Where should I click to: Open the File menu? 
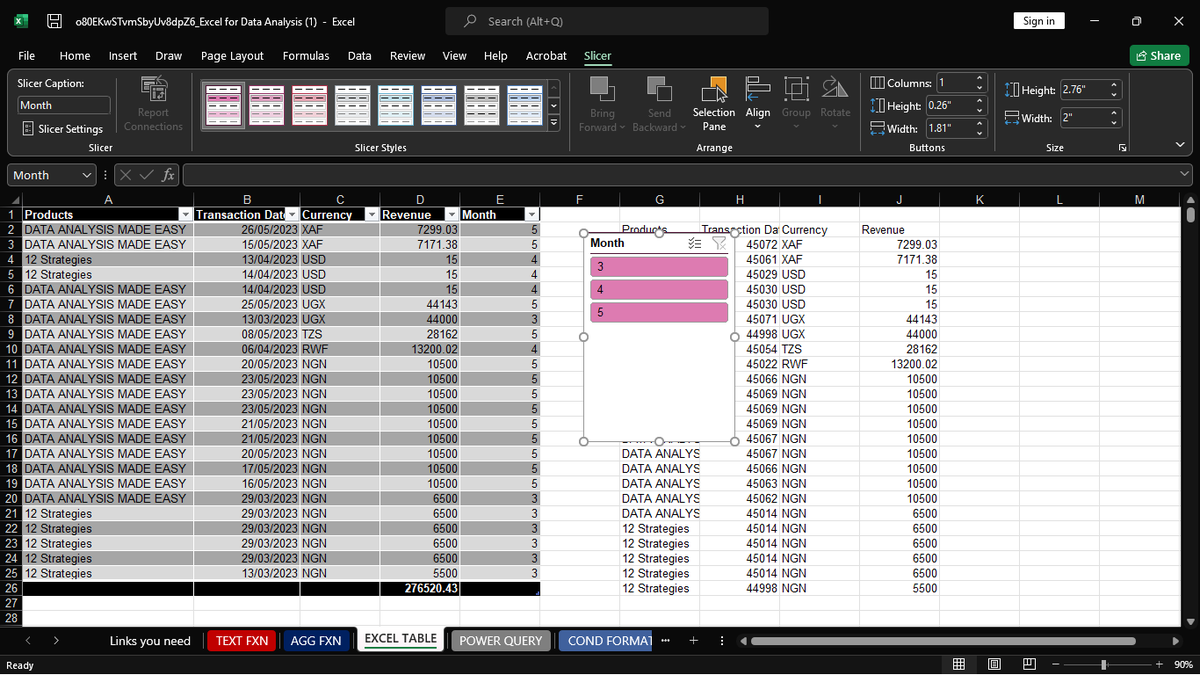pos(27,56)
